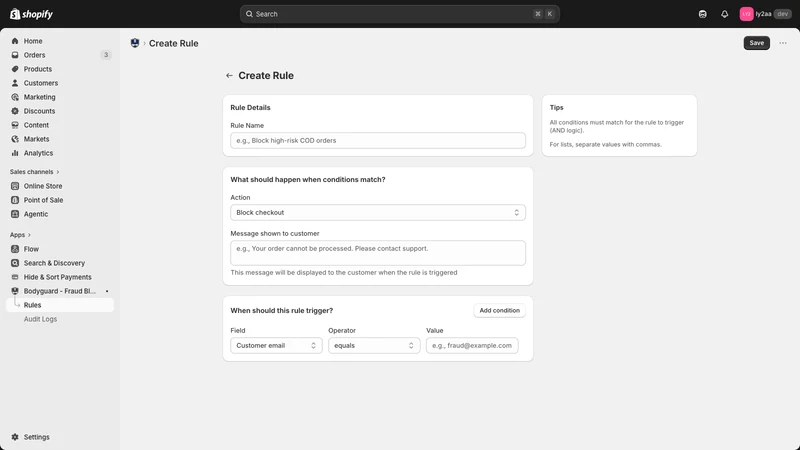Click the Settings gear icon
Image resolution: width=800 pixels, height=450 pixels.
point(15,437)
